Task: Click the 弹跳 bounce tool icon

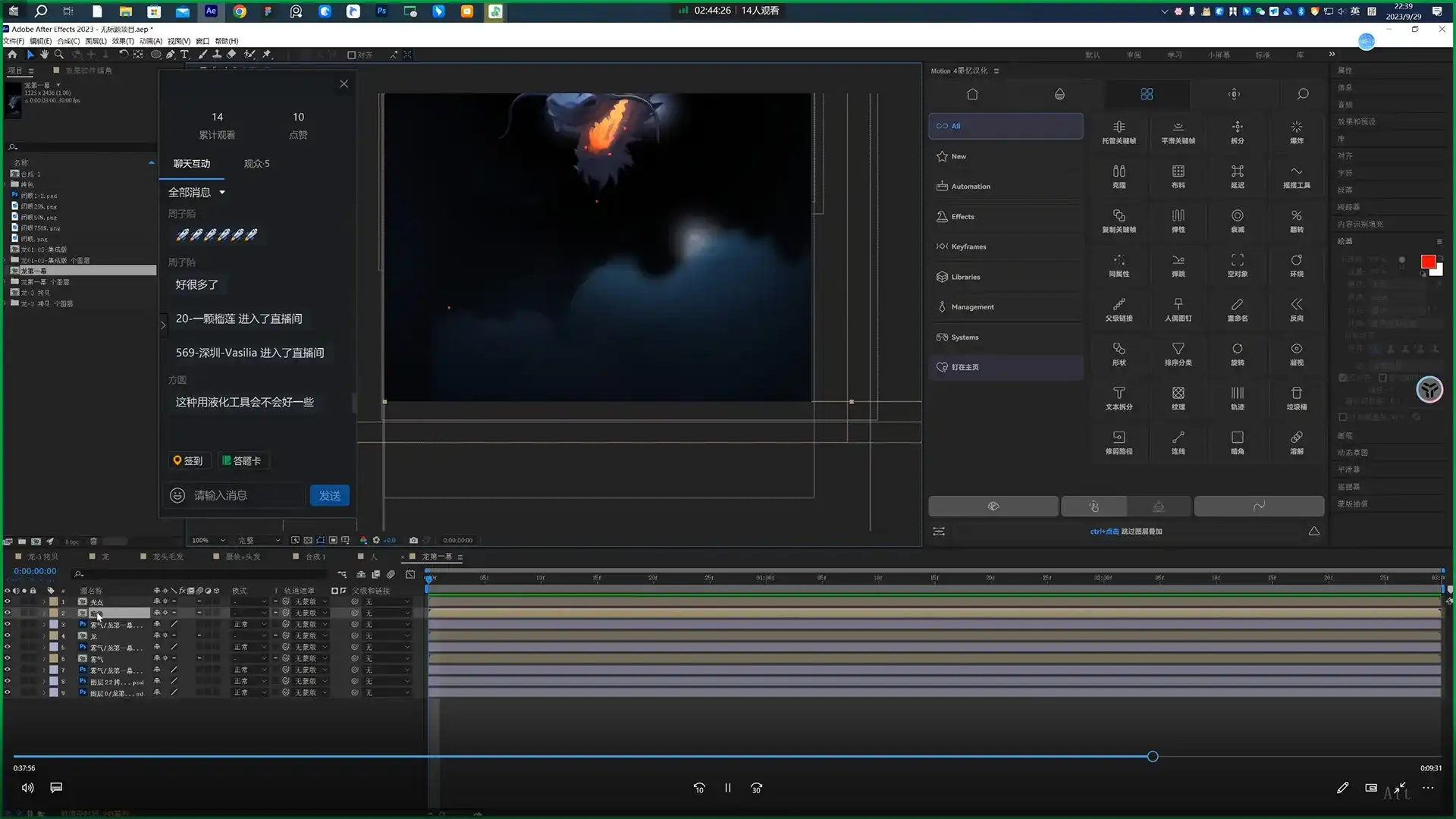Action: (1178, 264)
